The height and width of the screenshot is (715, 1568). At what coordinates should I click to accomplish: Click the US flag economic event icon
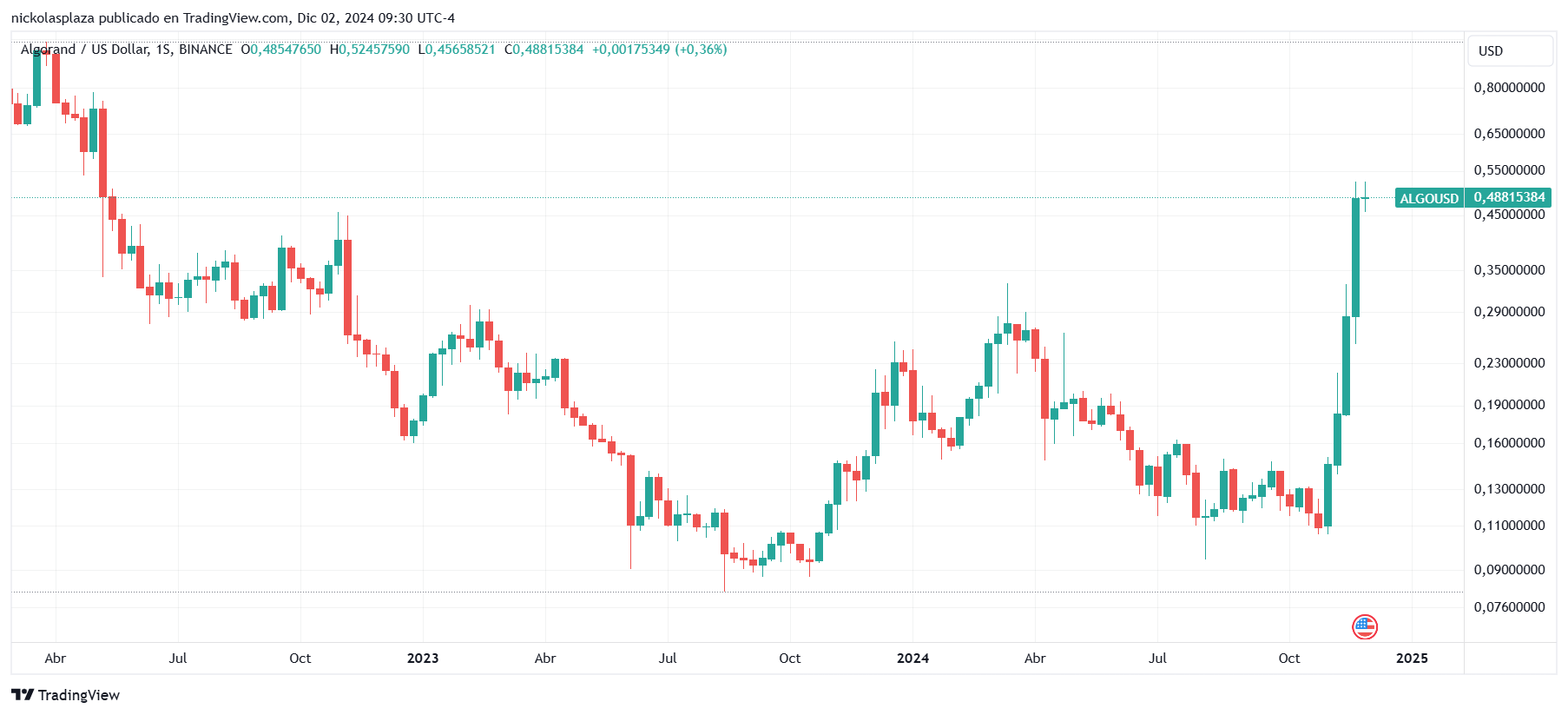pyautogui.click(x=1365, y=626)
